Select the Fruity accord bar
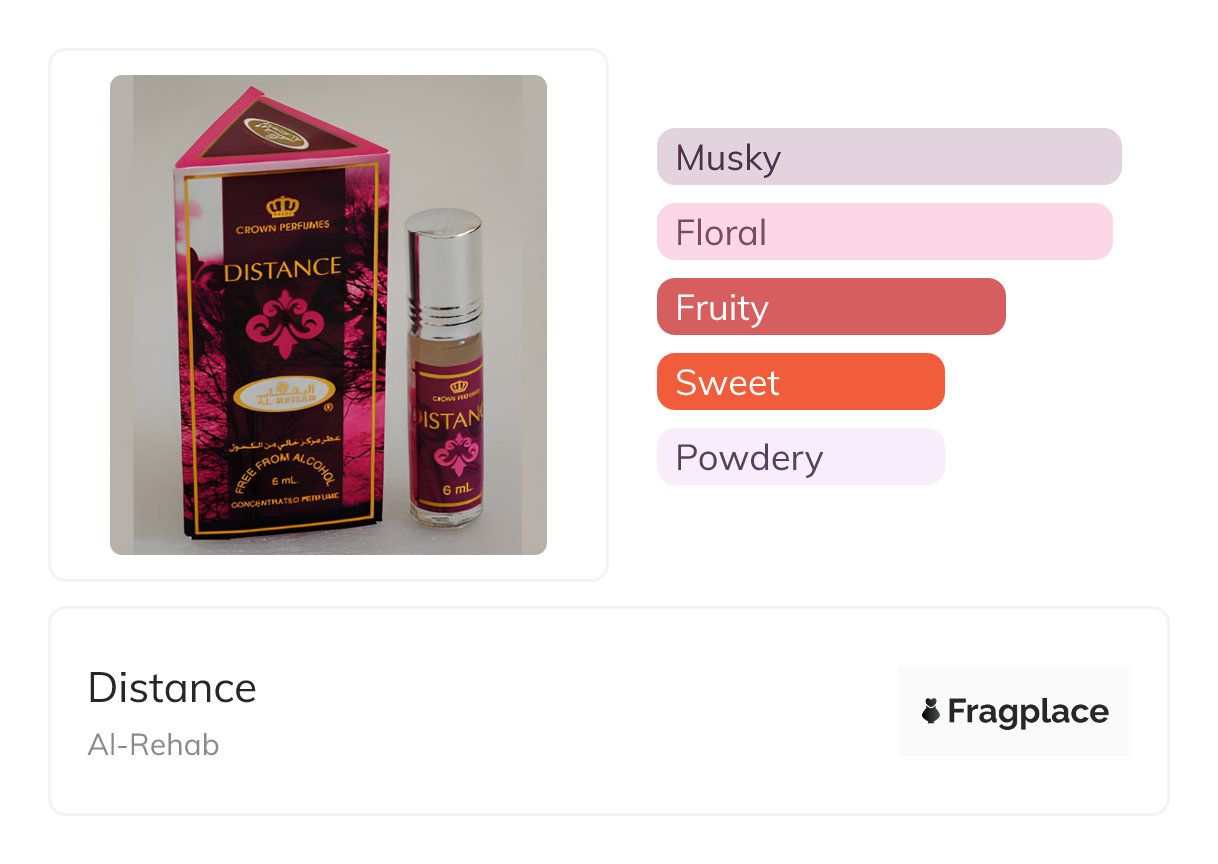Viewport: 1218px width, 864px height. [x=830, y=307]
